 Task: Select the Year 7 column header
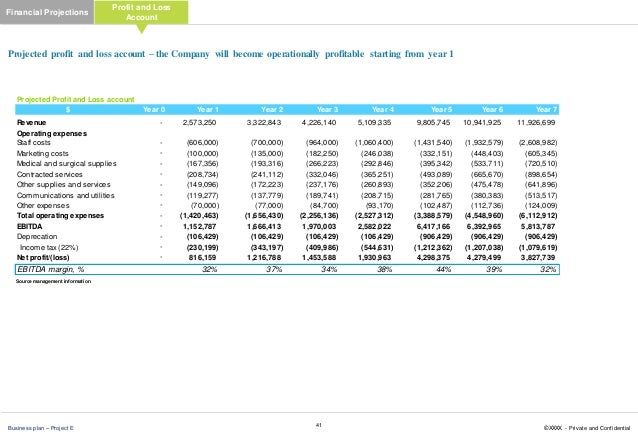click(x=546, y=109)
